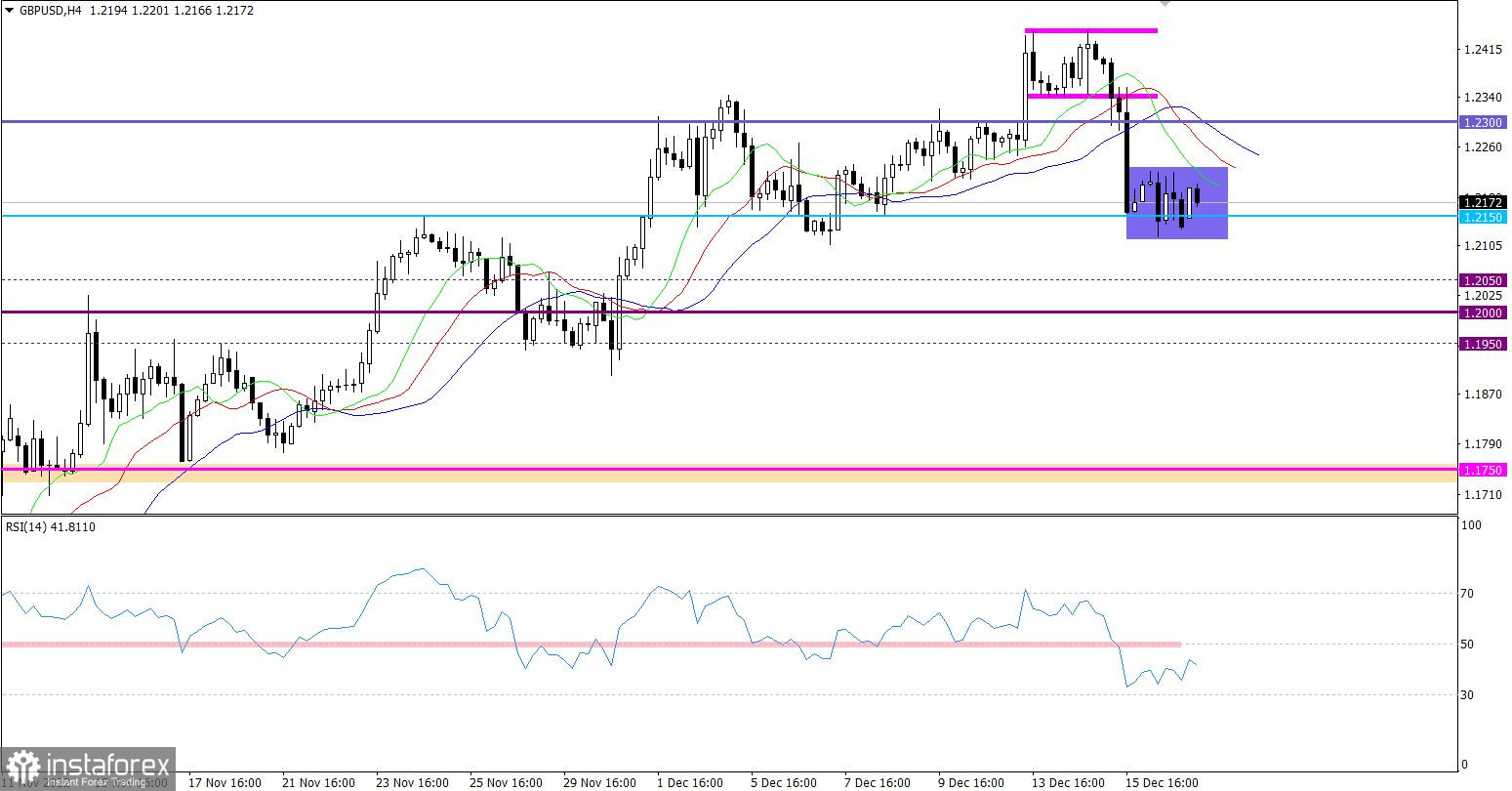Select the purple consolidation rectangle on the chart
The height and width of the screenshot is (791, 1512).
(1176, 203)
